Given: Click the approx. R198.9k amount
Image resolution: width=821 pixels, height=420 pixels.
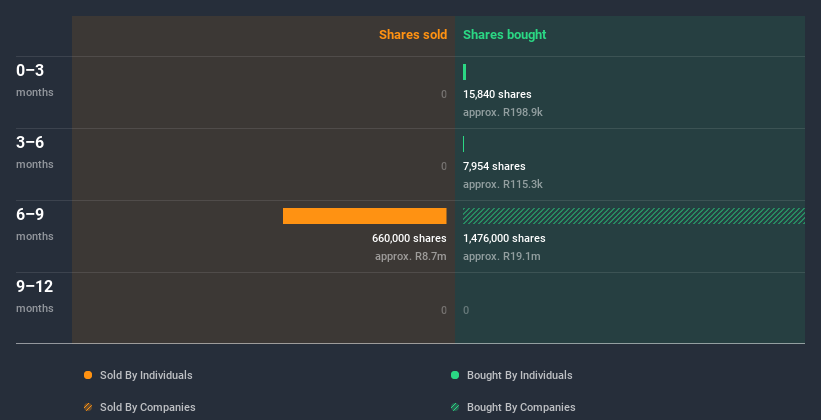Looking at the screenshot, I should (x=503, y=112).
